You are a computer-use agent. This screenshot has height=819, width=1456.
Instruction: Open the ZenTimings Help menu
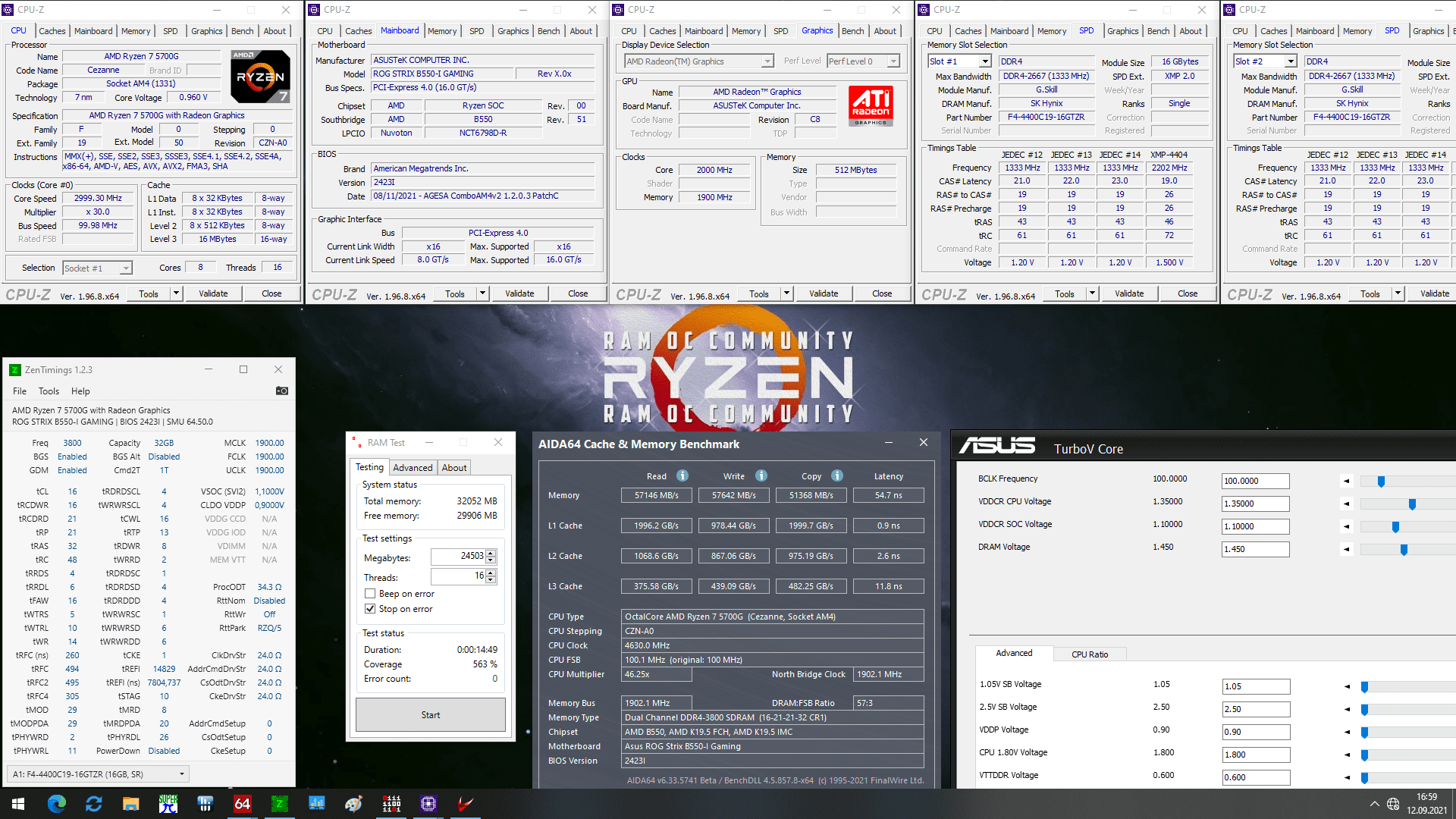[80, 391]
